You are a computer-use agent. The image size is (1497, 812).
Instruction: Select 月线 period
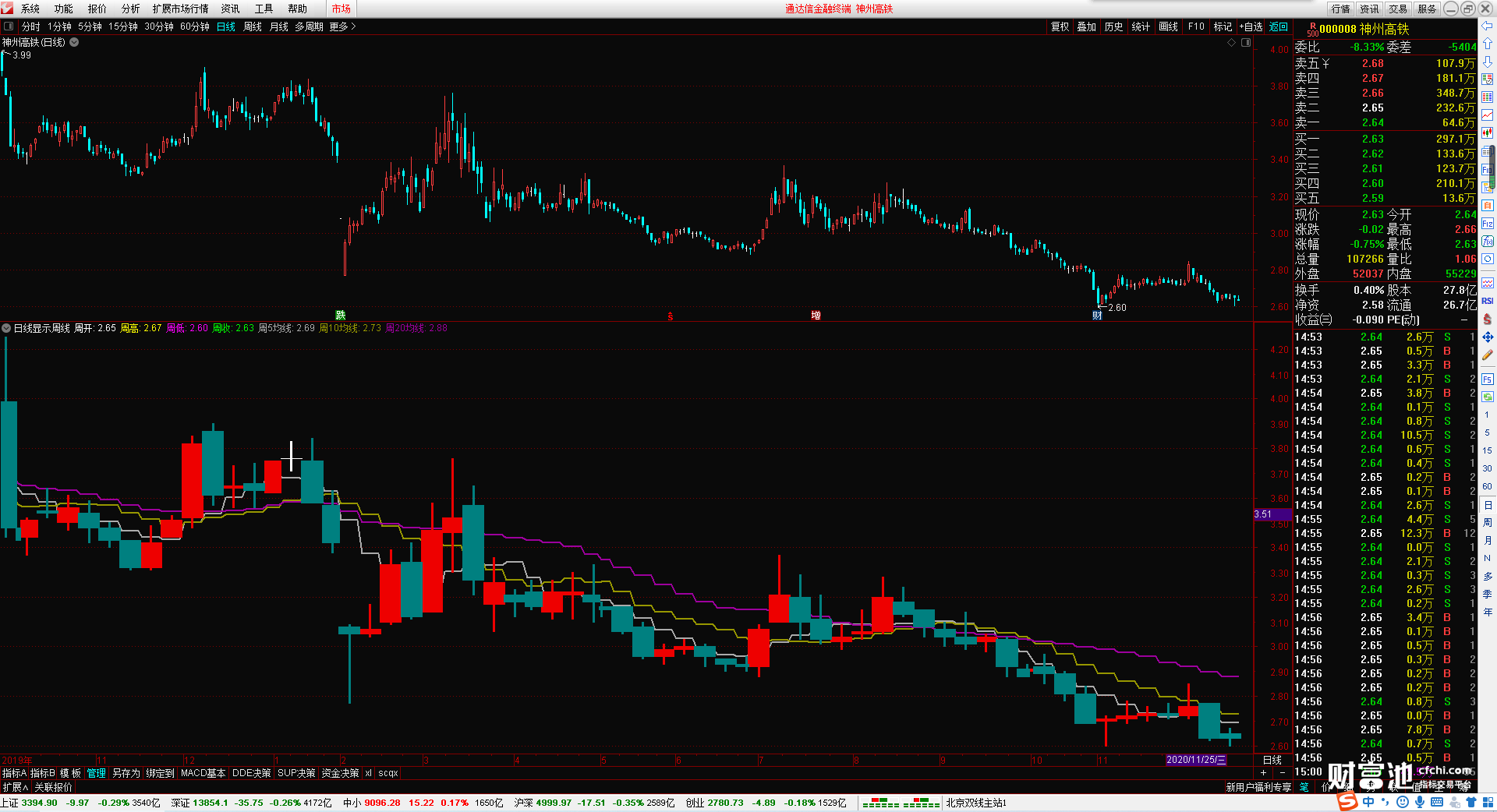click(x=279, y=26)
